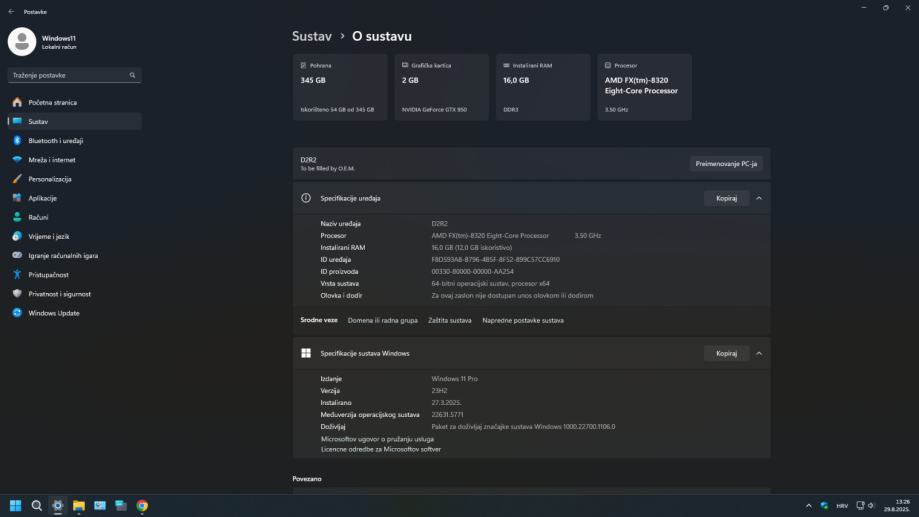Click the Windows Update icon in sidebar
919x517 pixels.
(x=17, y=313)
